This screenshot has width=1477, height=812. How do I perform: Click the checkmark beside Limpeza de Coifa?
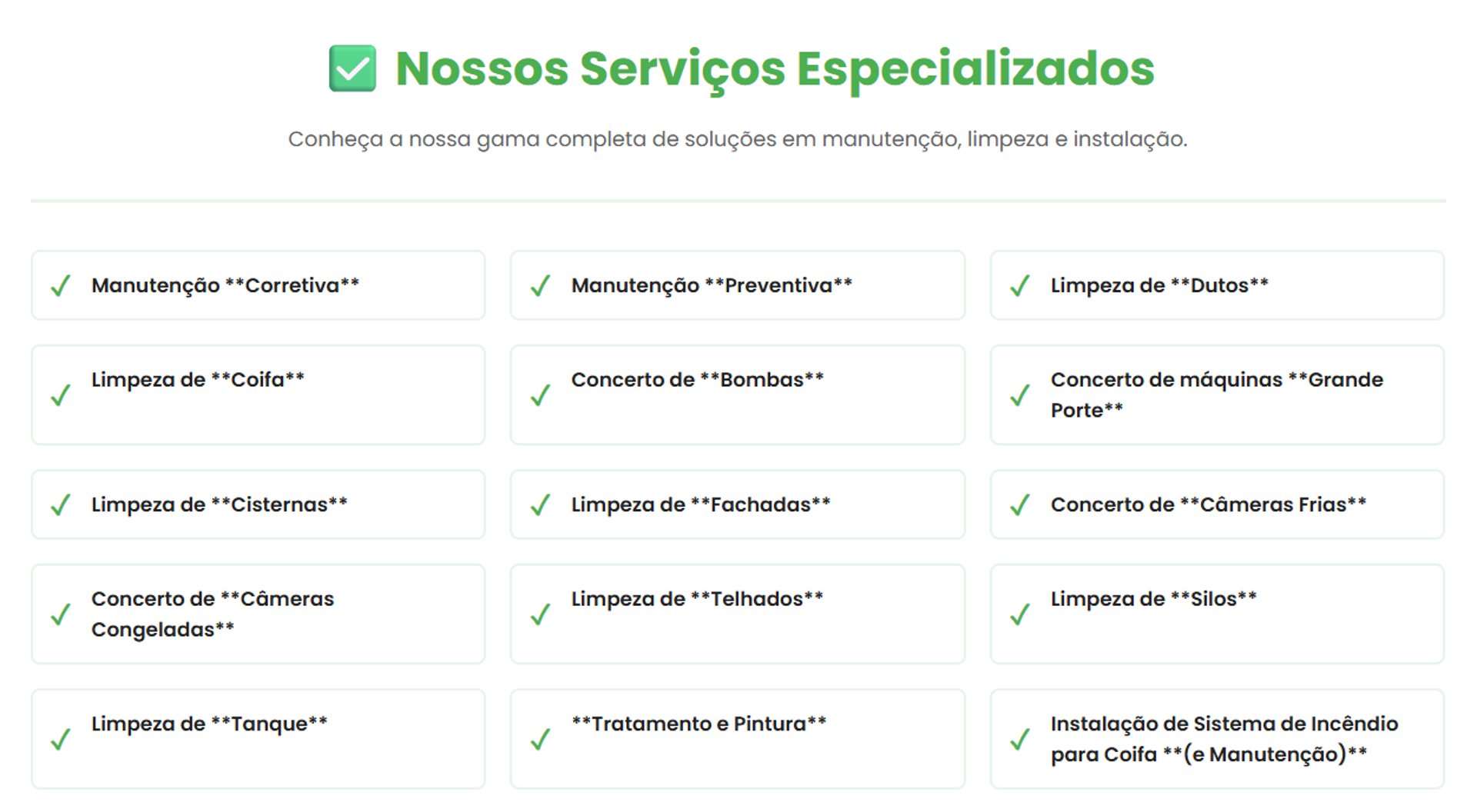[61, 395]
